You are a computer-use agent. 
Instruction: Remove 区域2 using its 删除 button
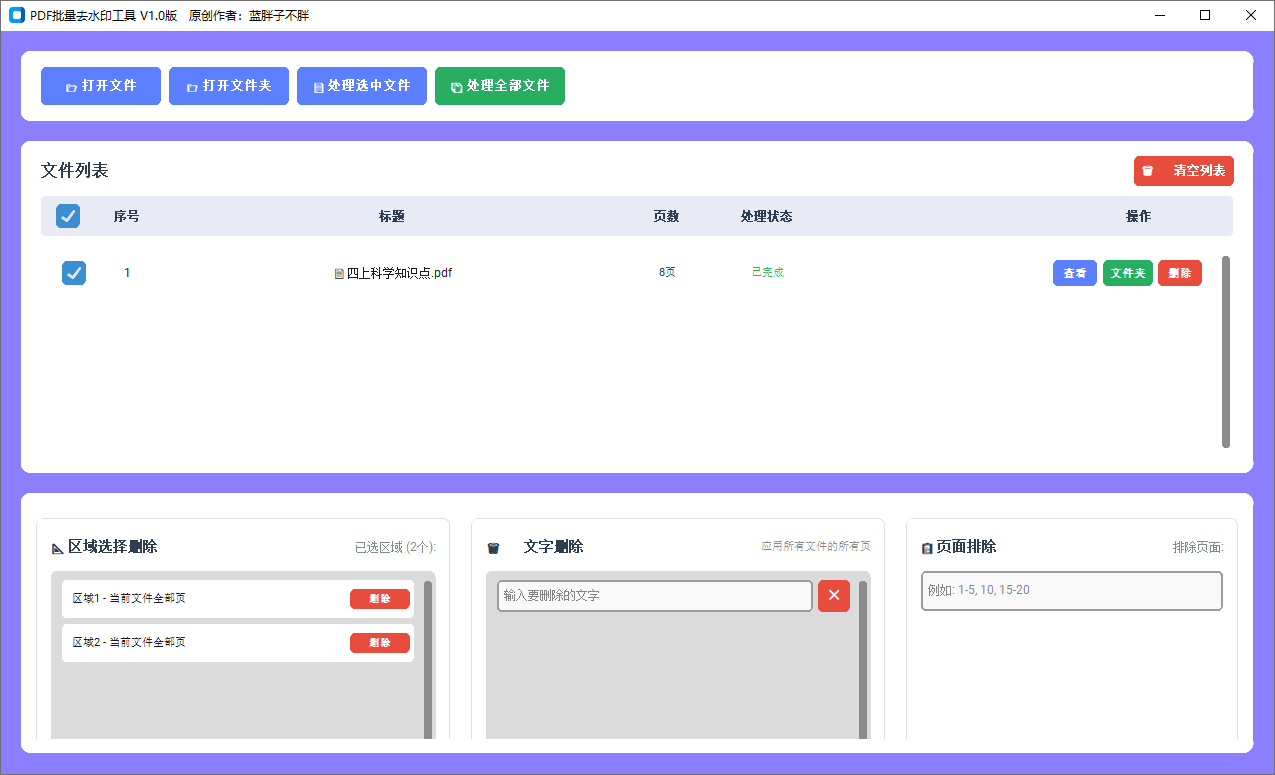(379, 643)
